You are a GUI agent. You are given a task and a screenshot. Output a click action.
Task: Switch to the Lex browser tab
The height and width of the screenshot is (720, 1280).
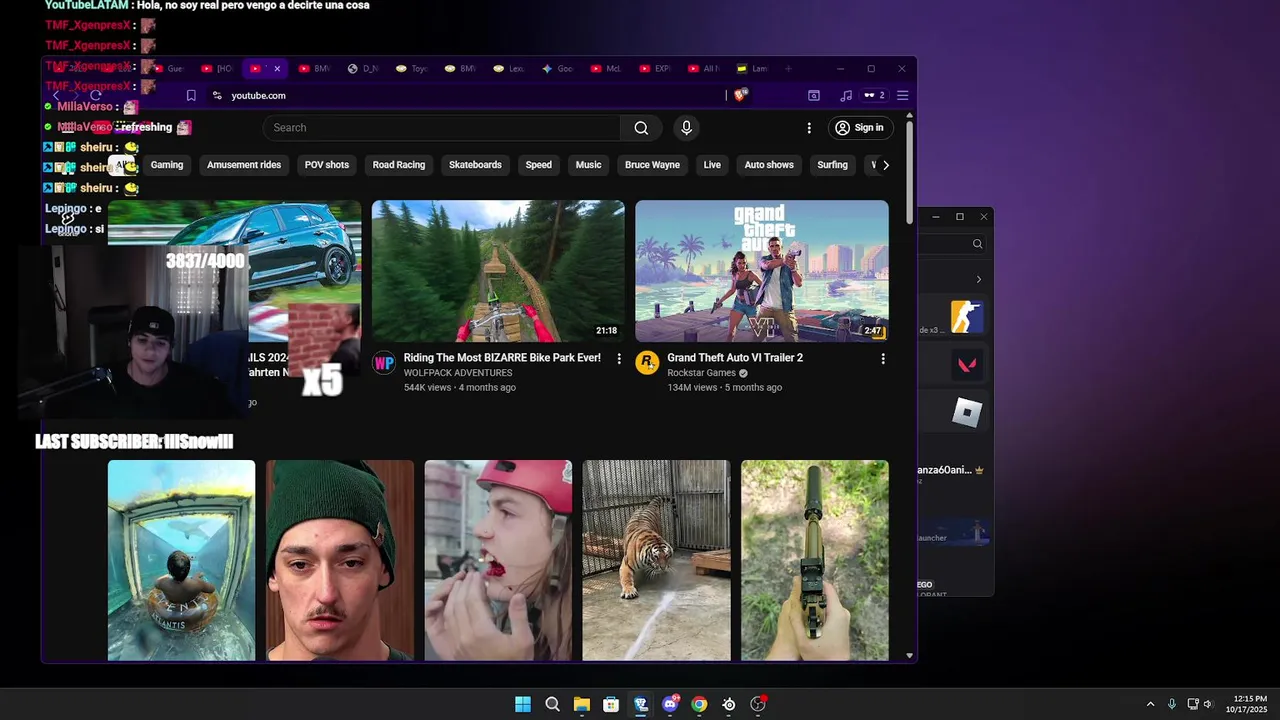click(x=509, y=69)
